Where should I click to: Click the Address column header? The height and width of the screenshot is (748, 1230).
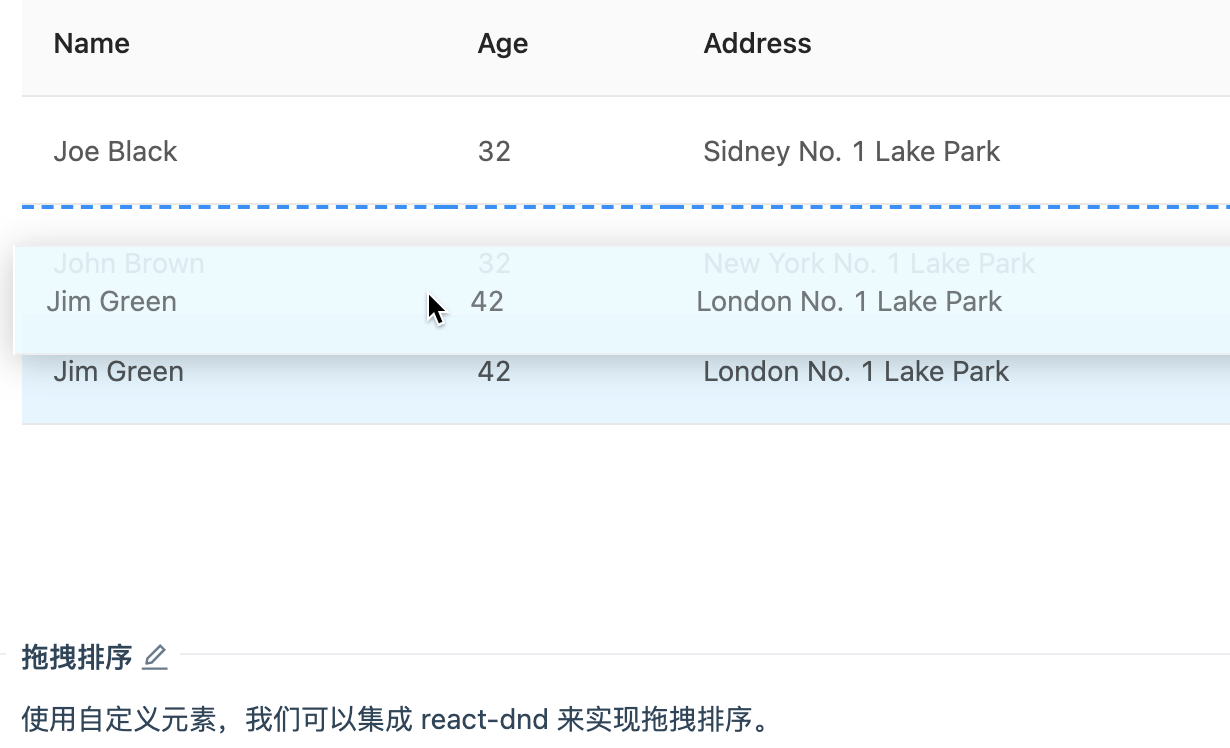pos(757,44)
